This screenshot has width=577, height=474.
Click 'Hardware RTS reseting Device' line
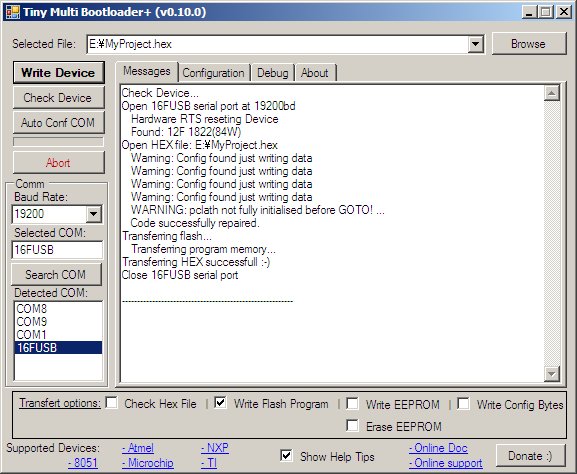205,119
